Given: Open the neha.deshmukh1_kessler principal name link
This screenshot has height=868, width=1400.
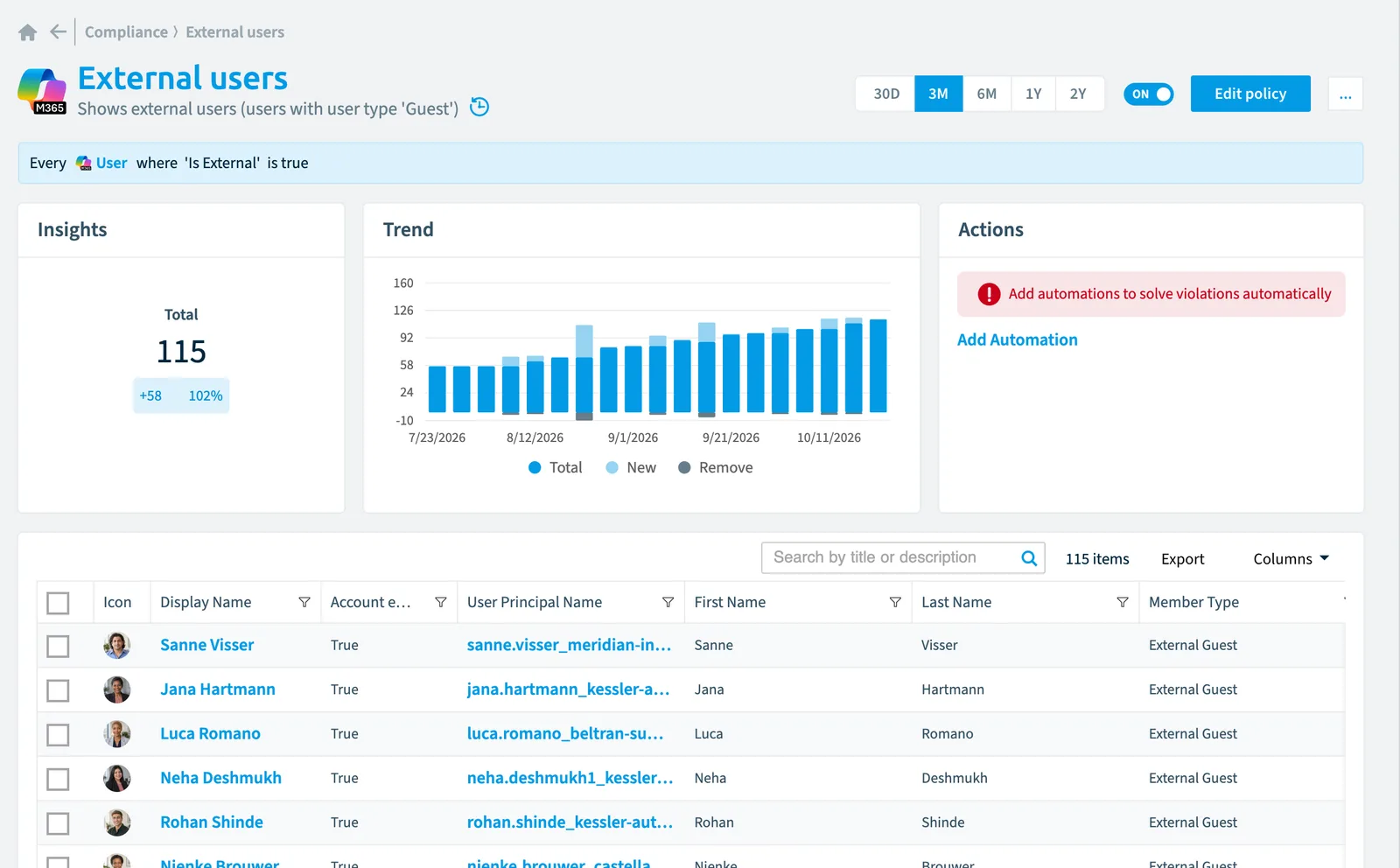Looking at the screenshot, I should 570,778.
